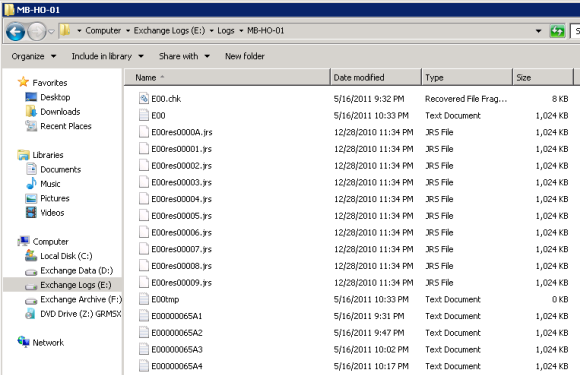Select the E00tmp file icon
This screenshot has height=375, width=580.
[144, 299]
